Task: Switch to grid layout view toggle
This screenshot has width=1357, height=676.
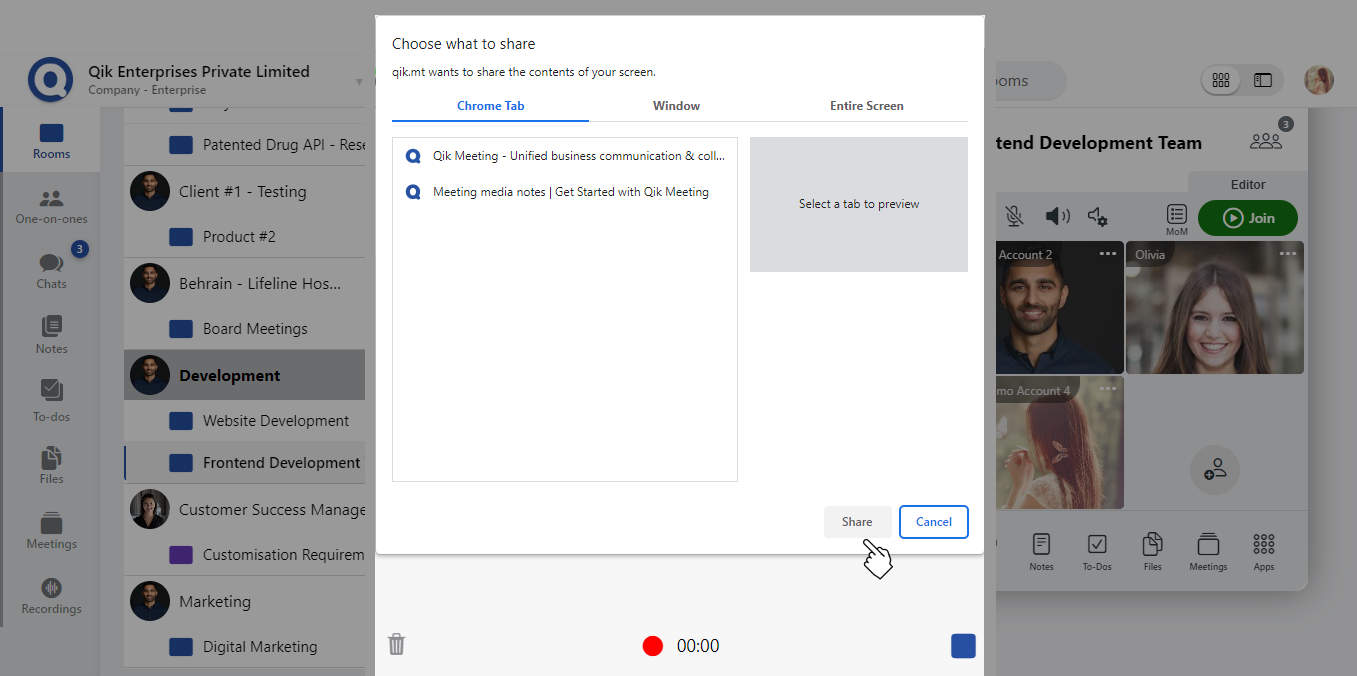Action: coord(1221,81)
